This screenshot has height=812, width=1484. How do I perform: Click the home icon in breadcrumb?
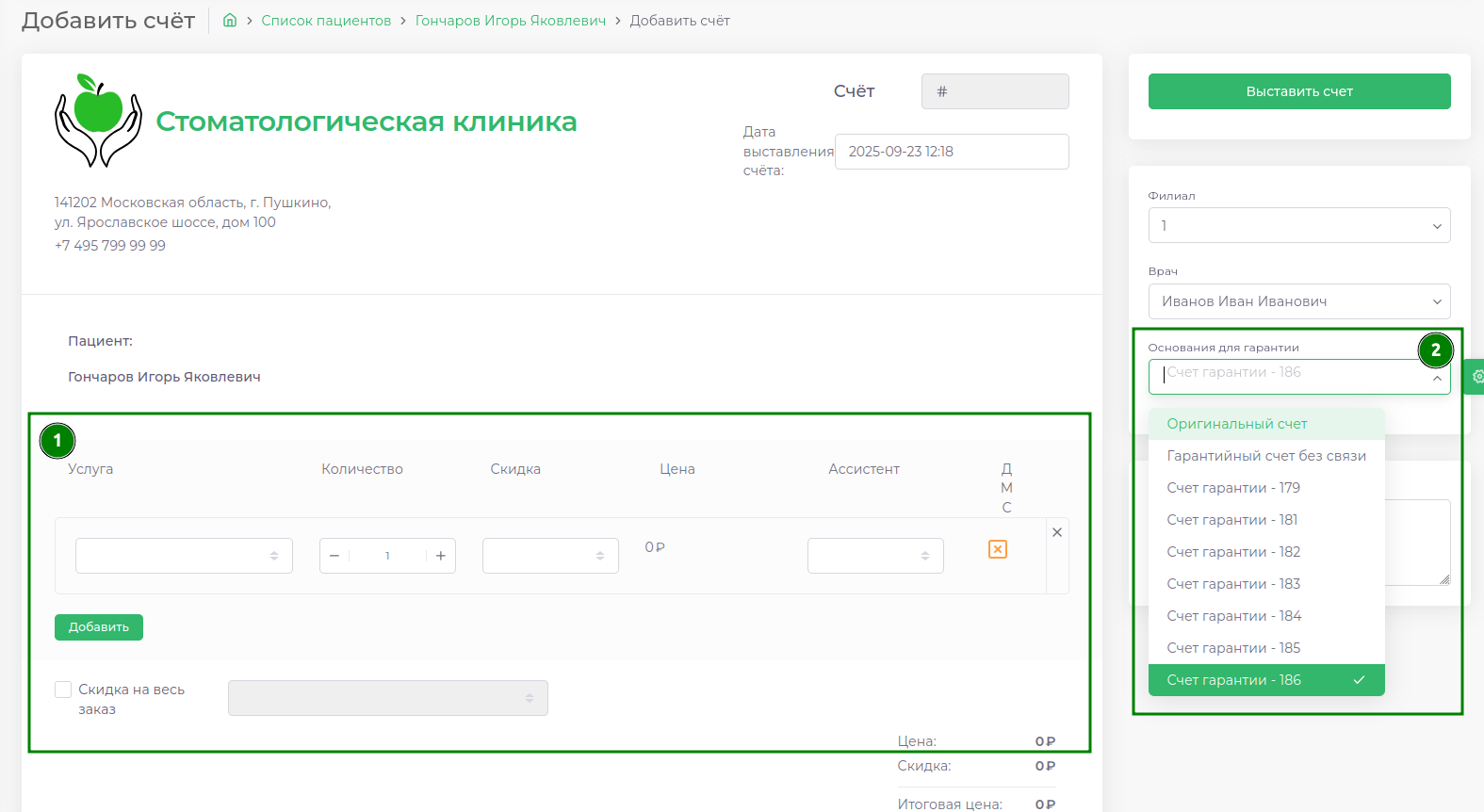pos(230,20)
